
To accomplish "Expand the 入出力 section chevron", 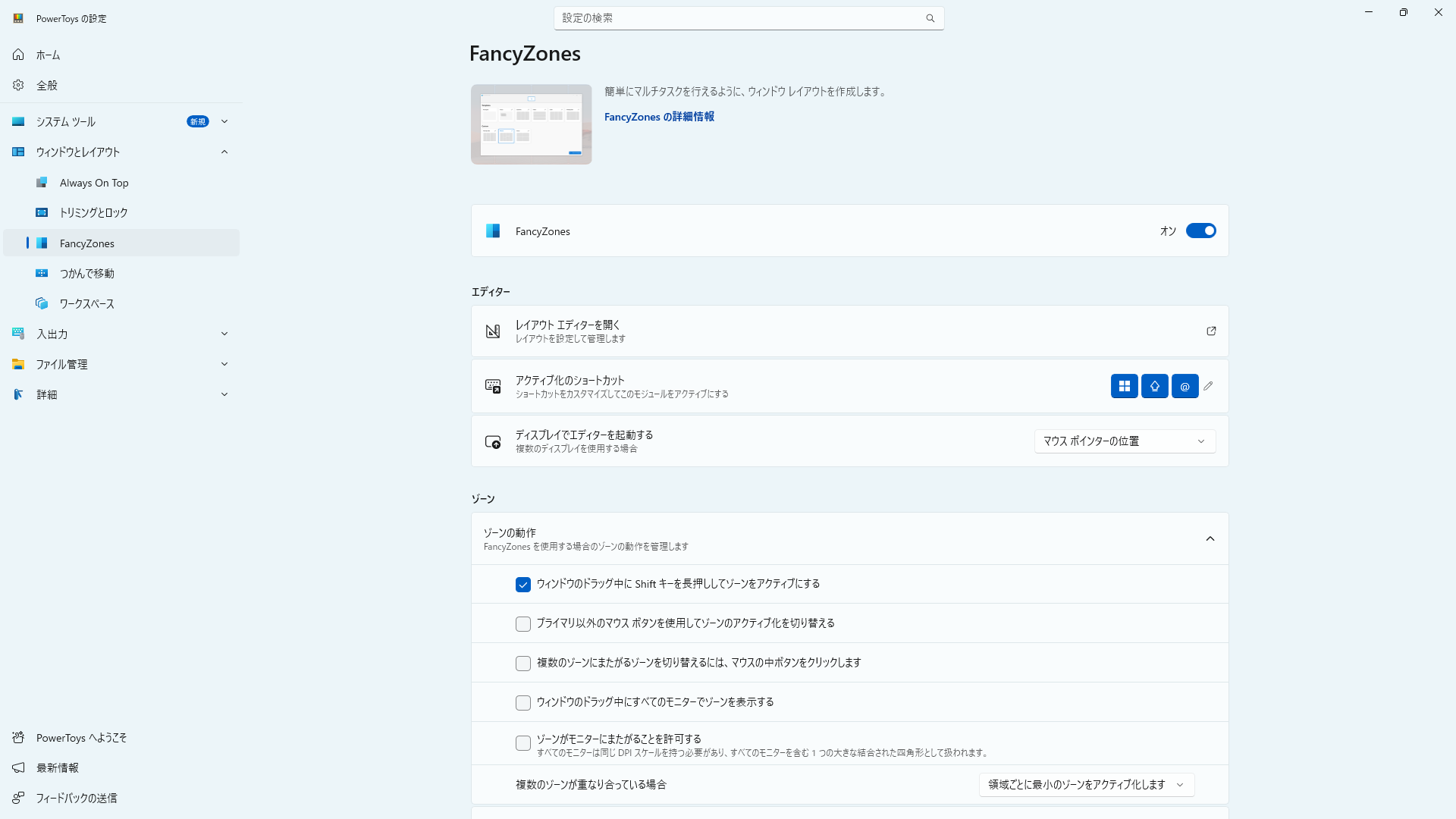I will 224,334.
